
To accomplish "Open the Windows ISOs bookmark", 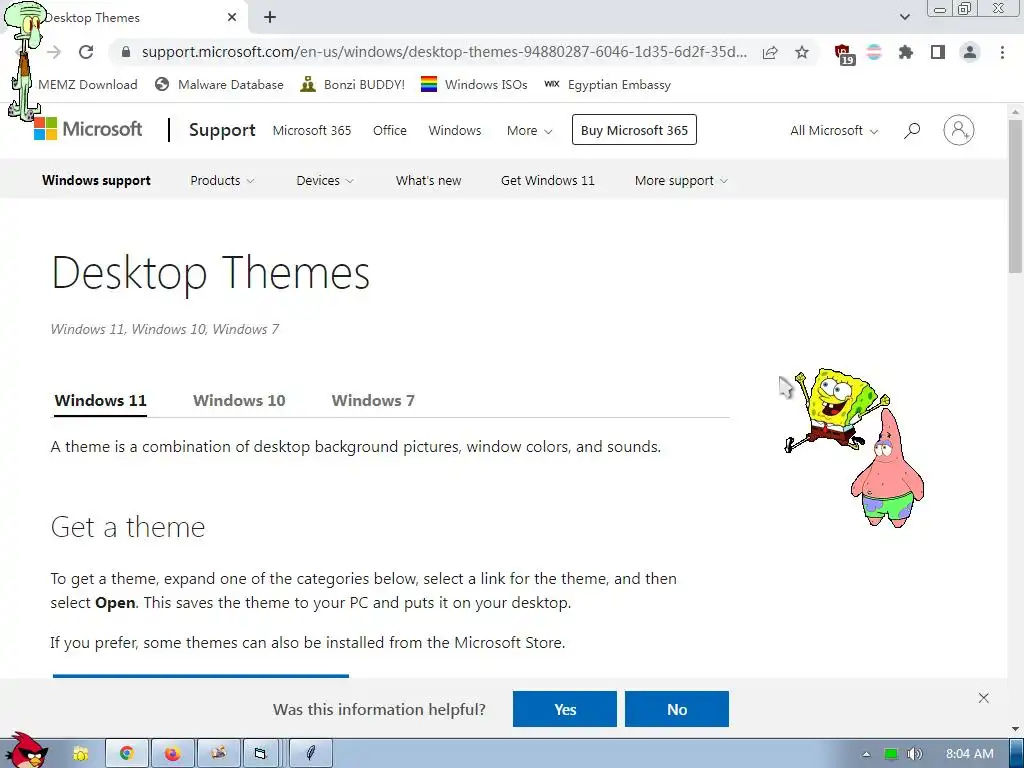I will (x=474, y=84).
